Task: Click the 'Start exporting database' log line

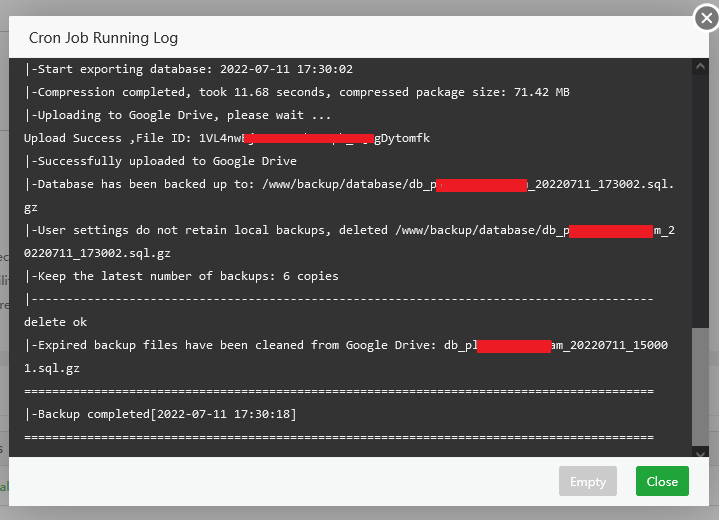Action: point(188,69)
